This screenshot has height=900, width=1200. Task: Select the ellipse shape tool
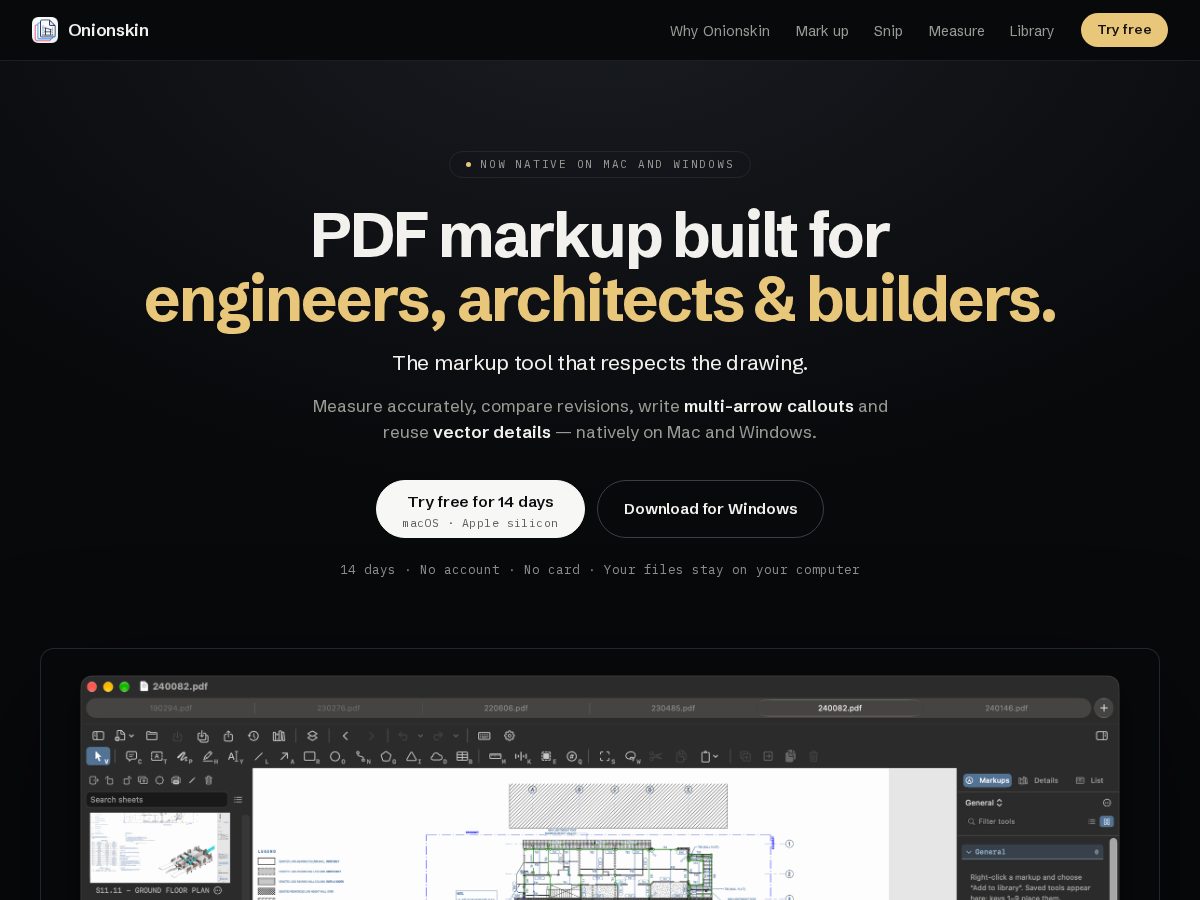(337, 757)
